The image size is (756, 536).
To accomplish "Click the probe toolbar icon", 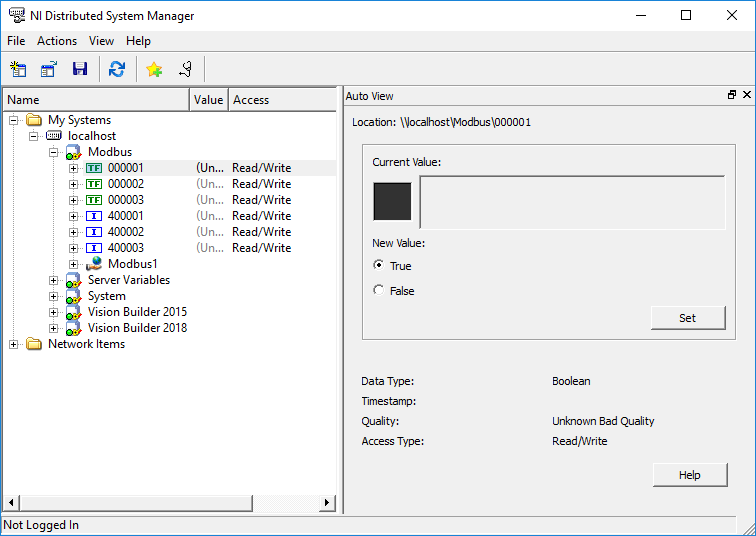I will pyautogui.click(x=186, y=69).
